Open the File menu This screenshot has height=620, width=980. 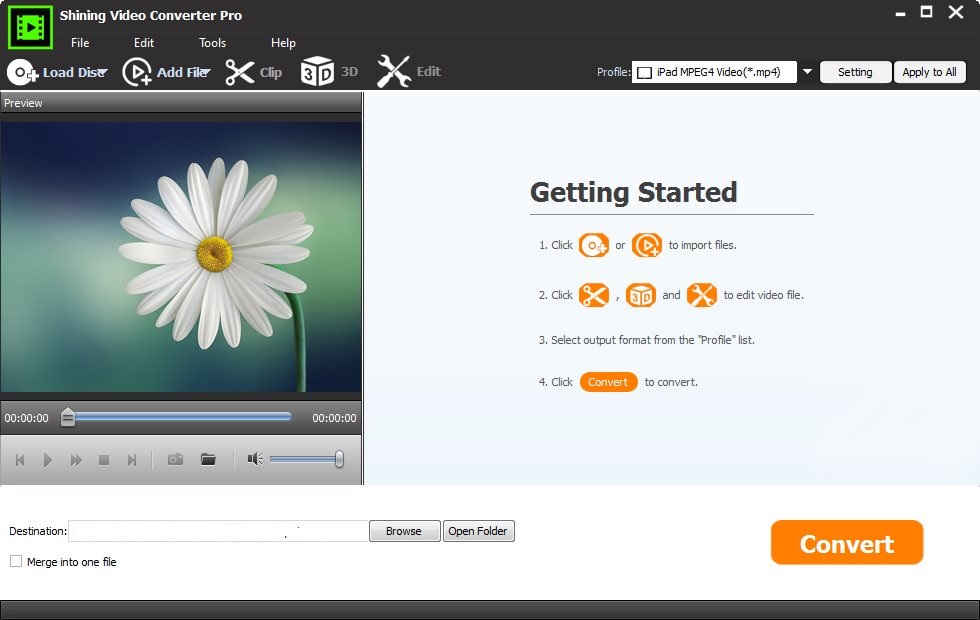[80, 42]
